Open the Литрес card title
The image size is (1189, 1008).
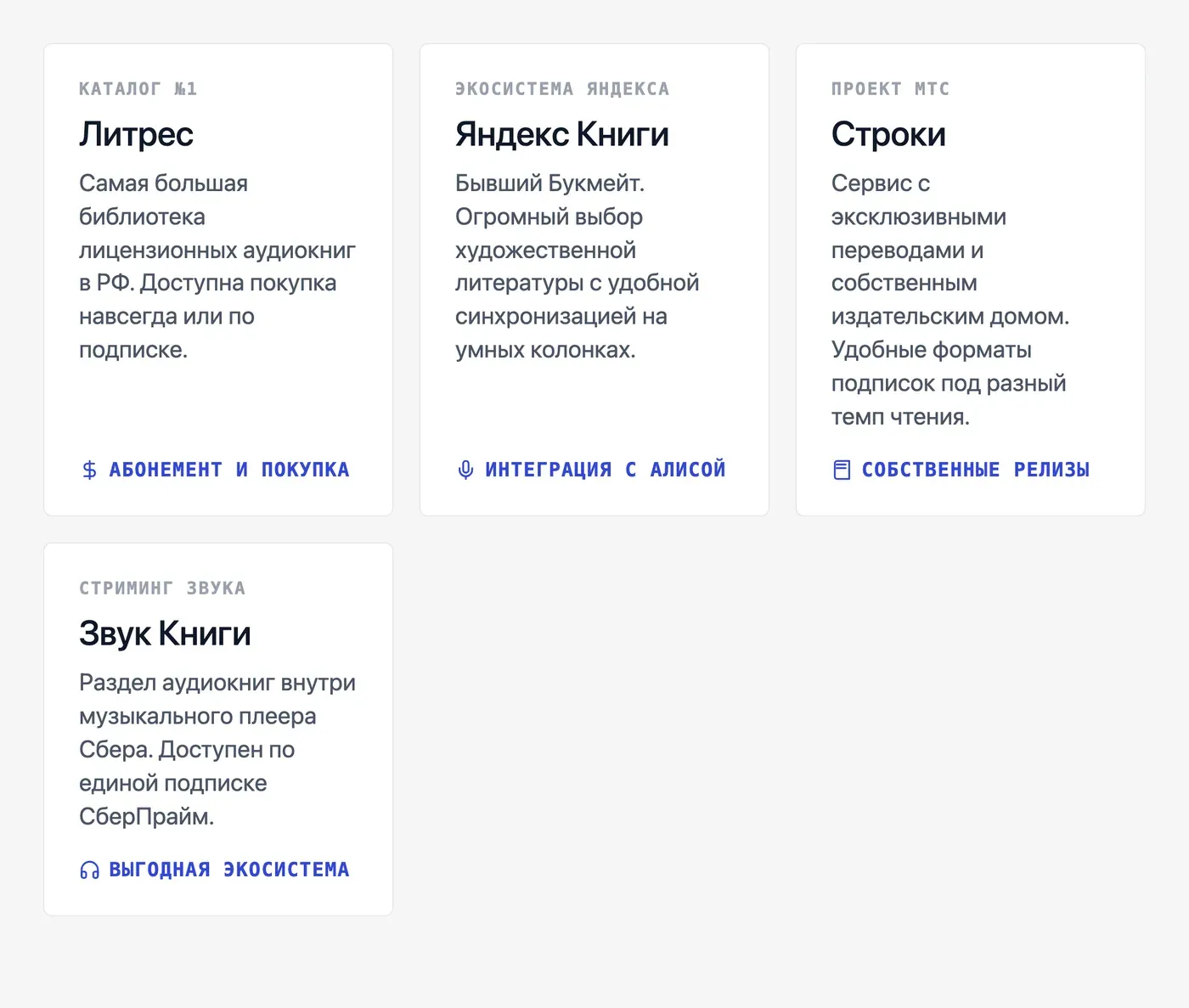[x=136, y=134]
